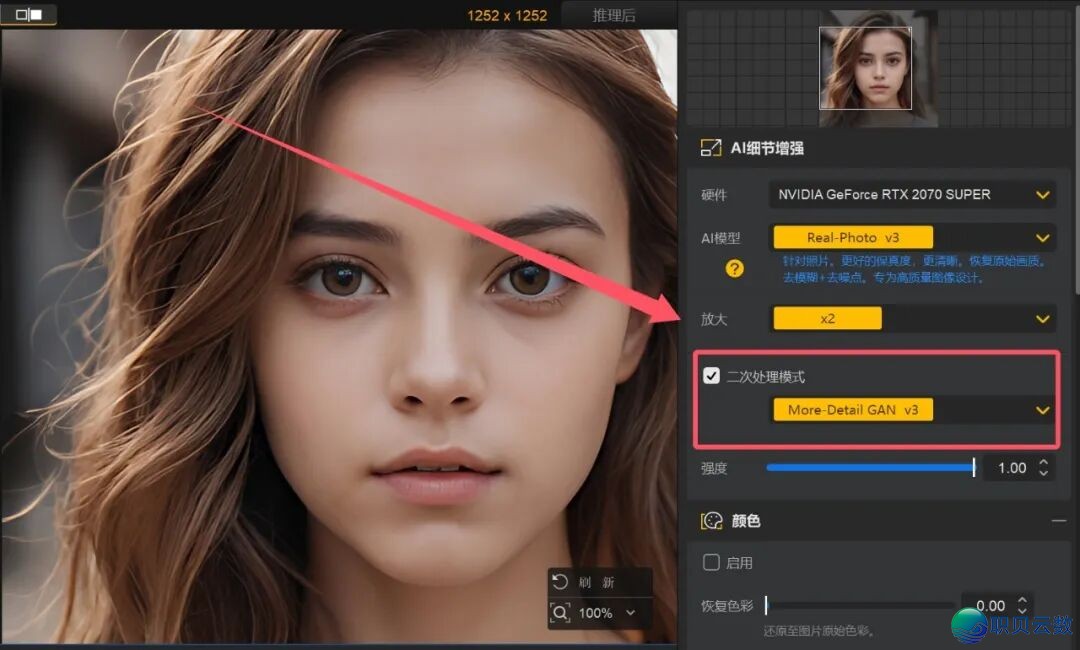
Task: Expand the AI模型 Real-Photo v3 dropdown
Action: click(x=1043, y=237)
